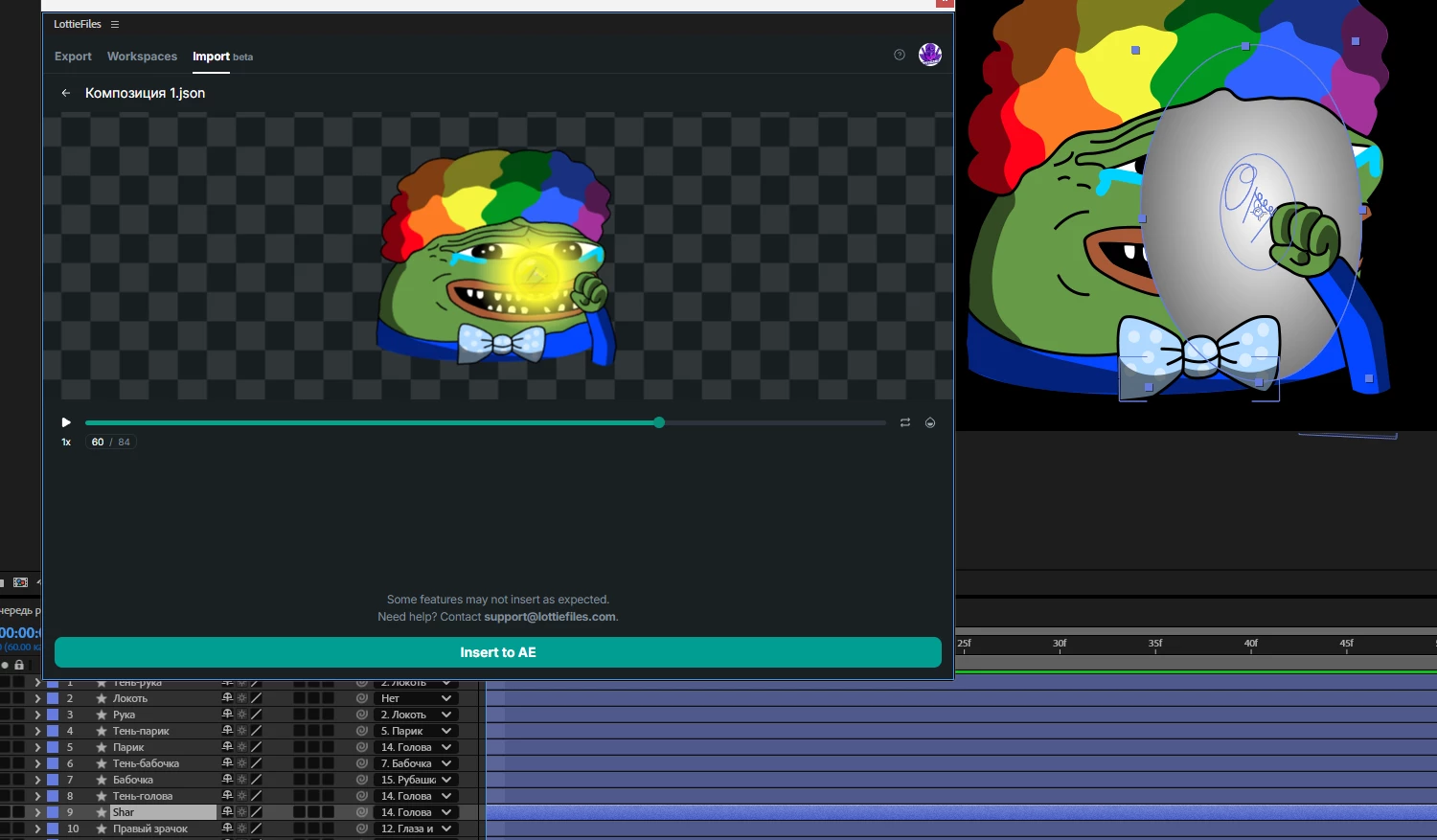This screenshot has height=840, width=1437.
Task: Click the Shar layer name field
Action: pyautogui.click(x=163, y=812)
